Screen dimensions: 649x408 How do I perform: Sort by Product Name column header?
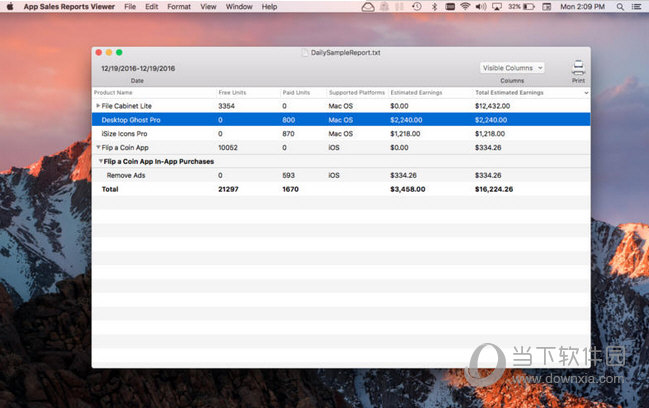point(113,93)
